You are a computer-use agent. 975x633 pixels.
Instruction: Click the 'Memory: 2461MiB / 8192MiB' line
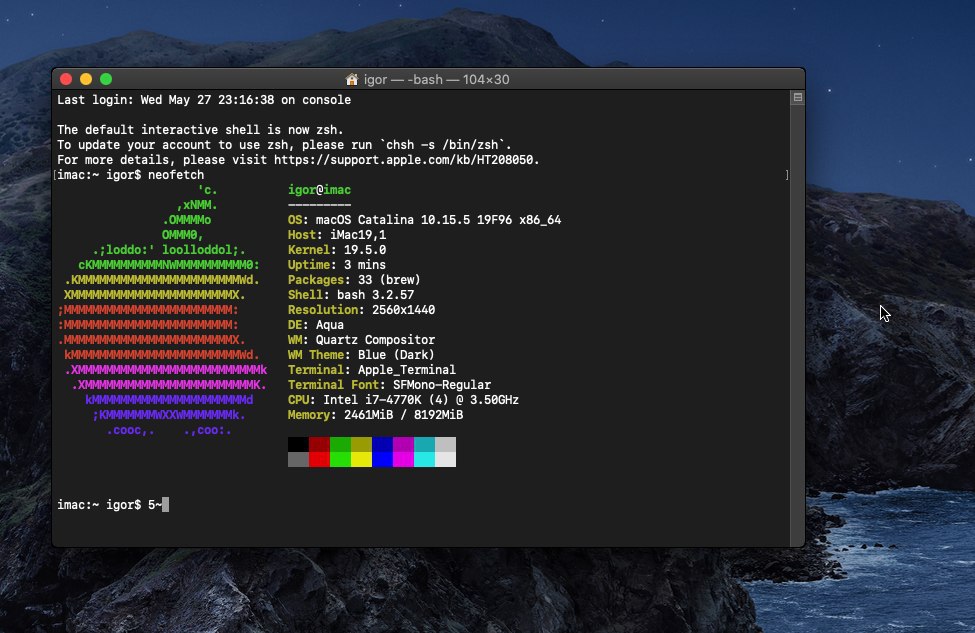[x=376, y=414]
